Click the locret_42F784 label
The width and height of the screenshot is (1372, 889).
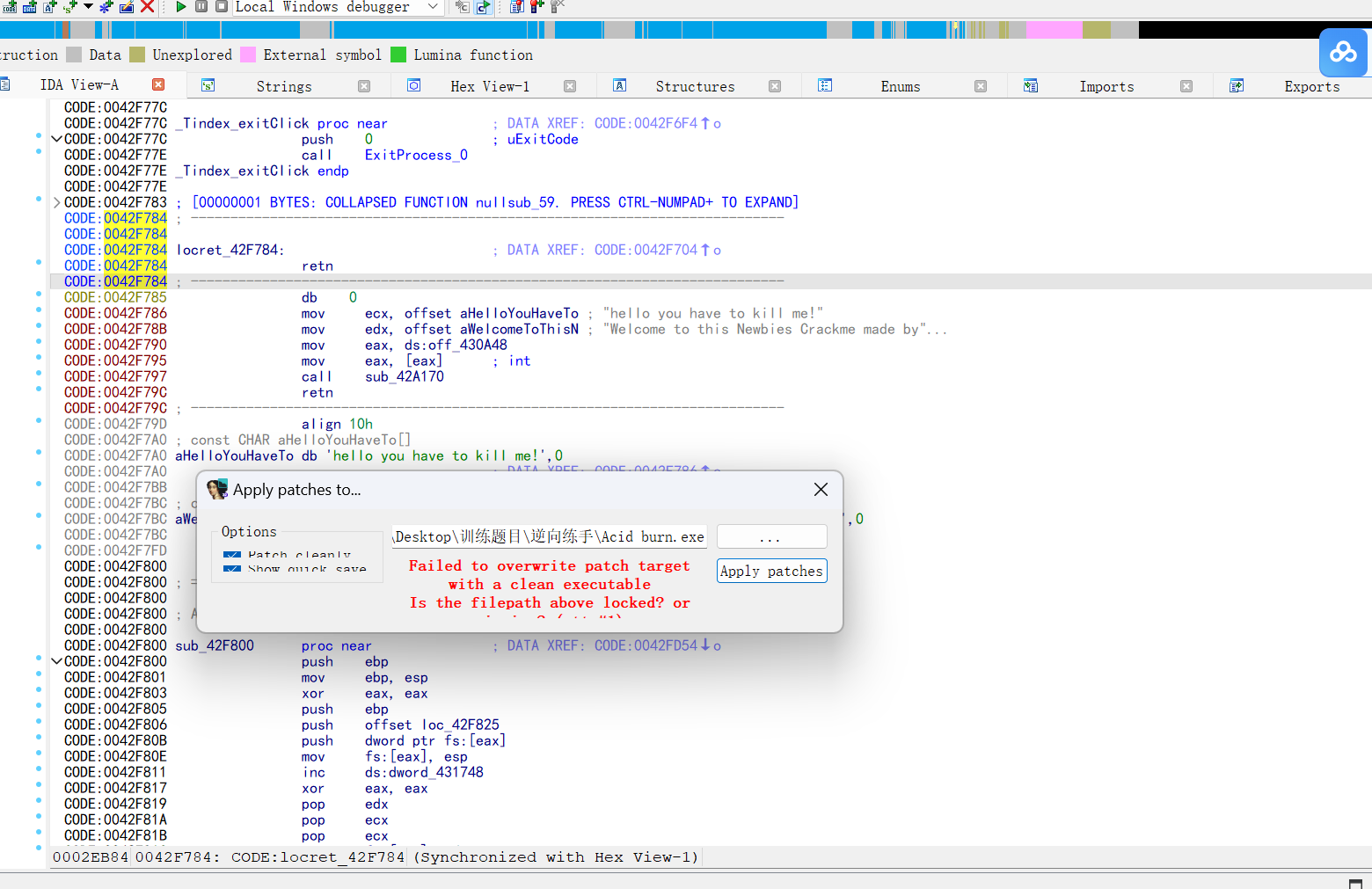228,250
